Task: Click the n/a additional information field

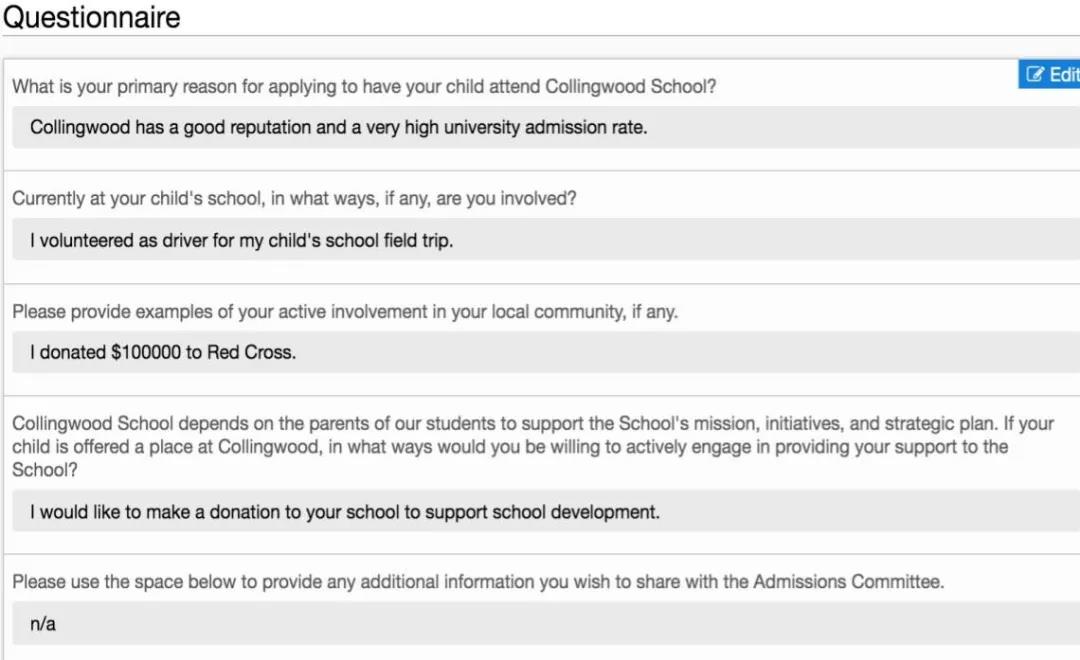Action: coord(545,624)
